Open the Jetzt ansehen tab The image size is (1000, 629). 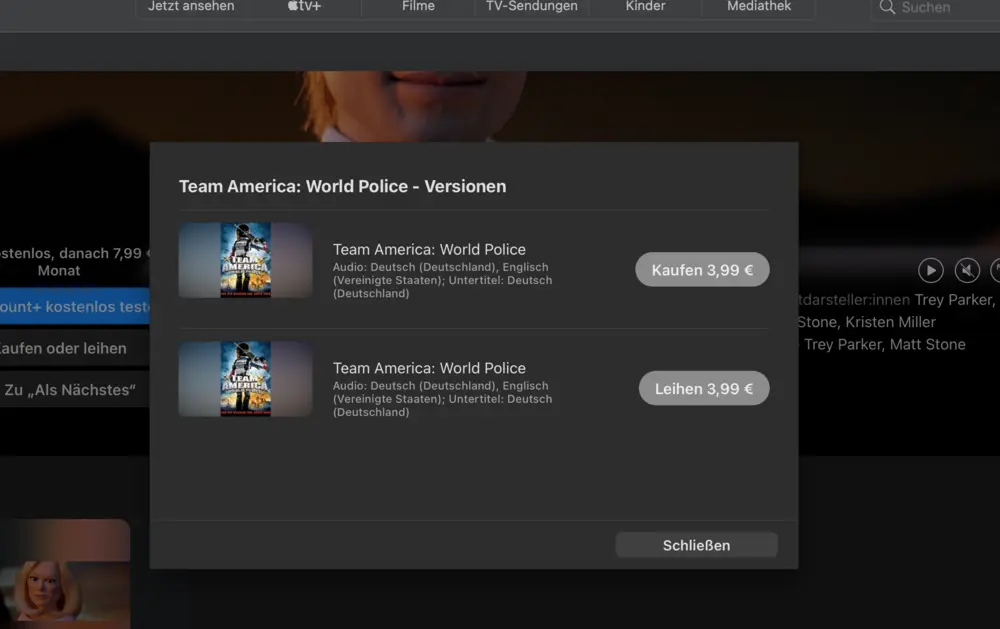pyautogui.click(x=191, y=7)
